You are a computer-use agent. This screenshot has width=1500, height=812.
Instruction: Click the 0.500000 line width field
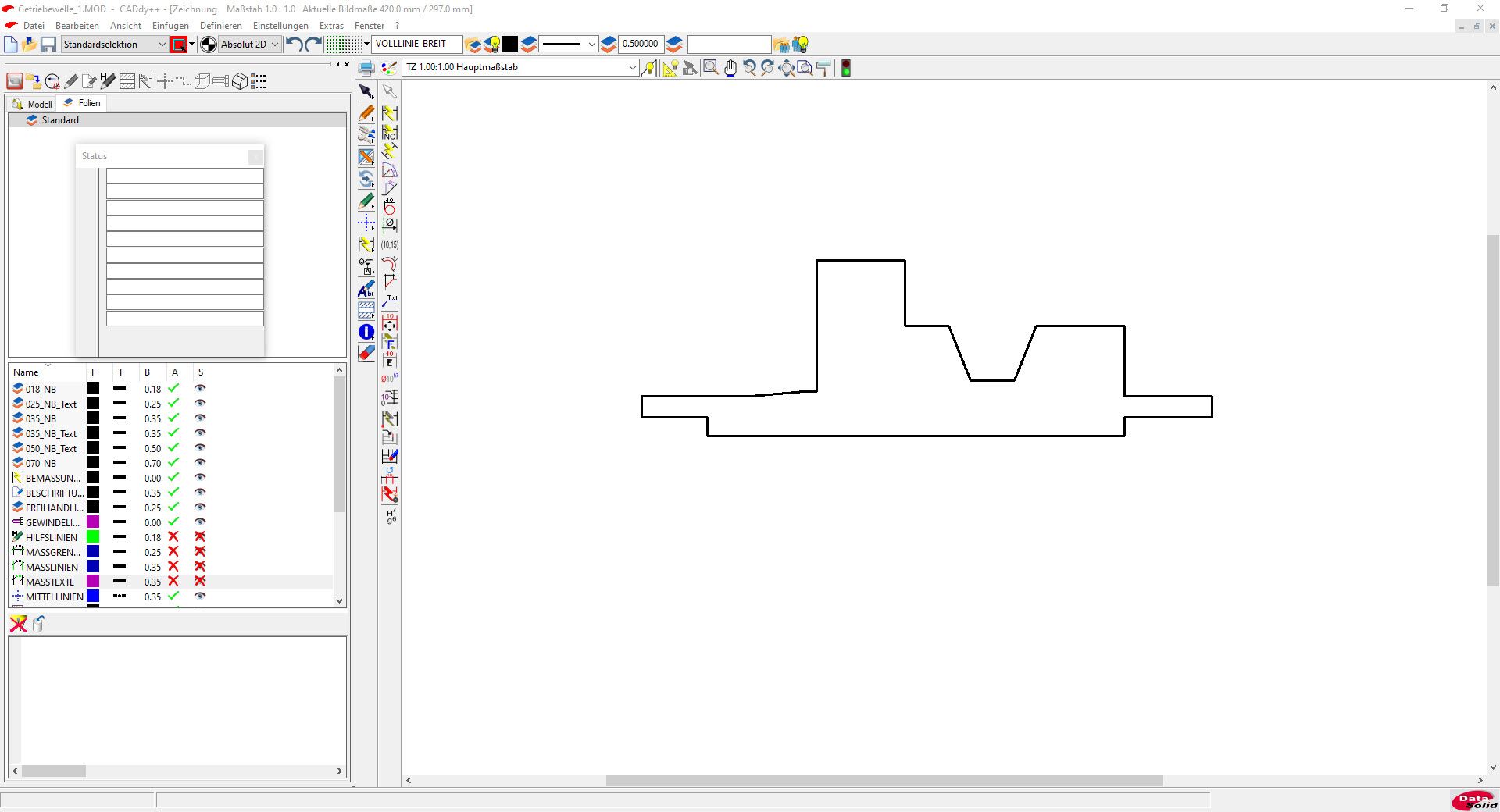(x=641, y=45)
